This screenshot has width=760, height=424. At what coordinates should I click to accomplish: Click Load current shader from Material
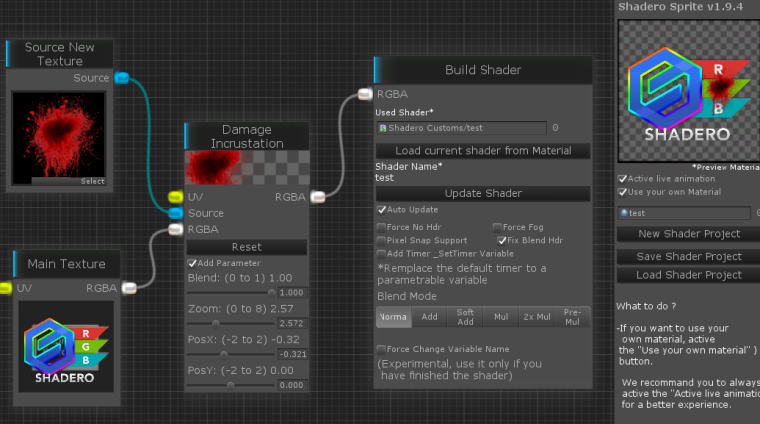pyautogui.click(x=483, y=151)
